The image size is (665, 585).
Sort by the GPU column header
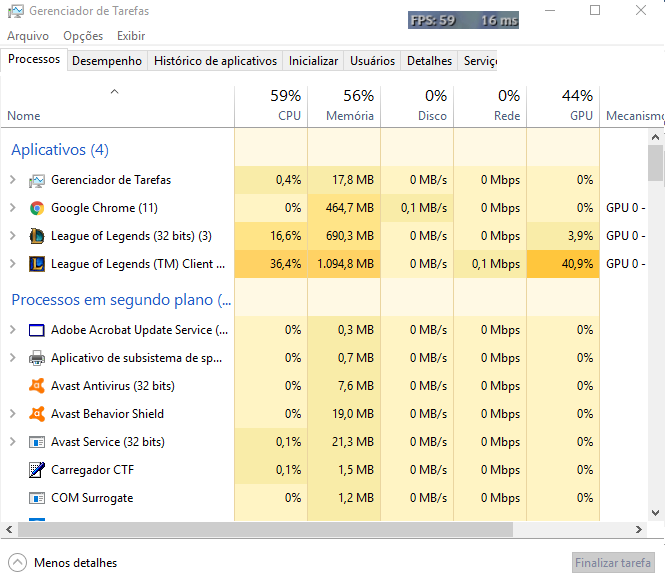(563, 106)
